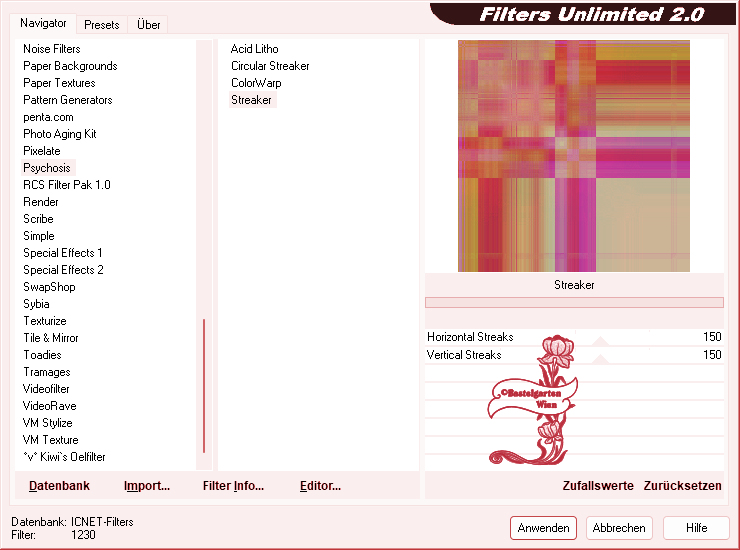The width and height of the screenshot is (740, 550).
Task: Open help via Hilfe button
Action: [x=696, y=528]
